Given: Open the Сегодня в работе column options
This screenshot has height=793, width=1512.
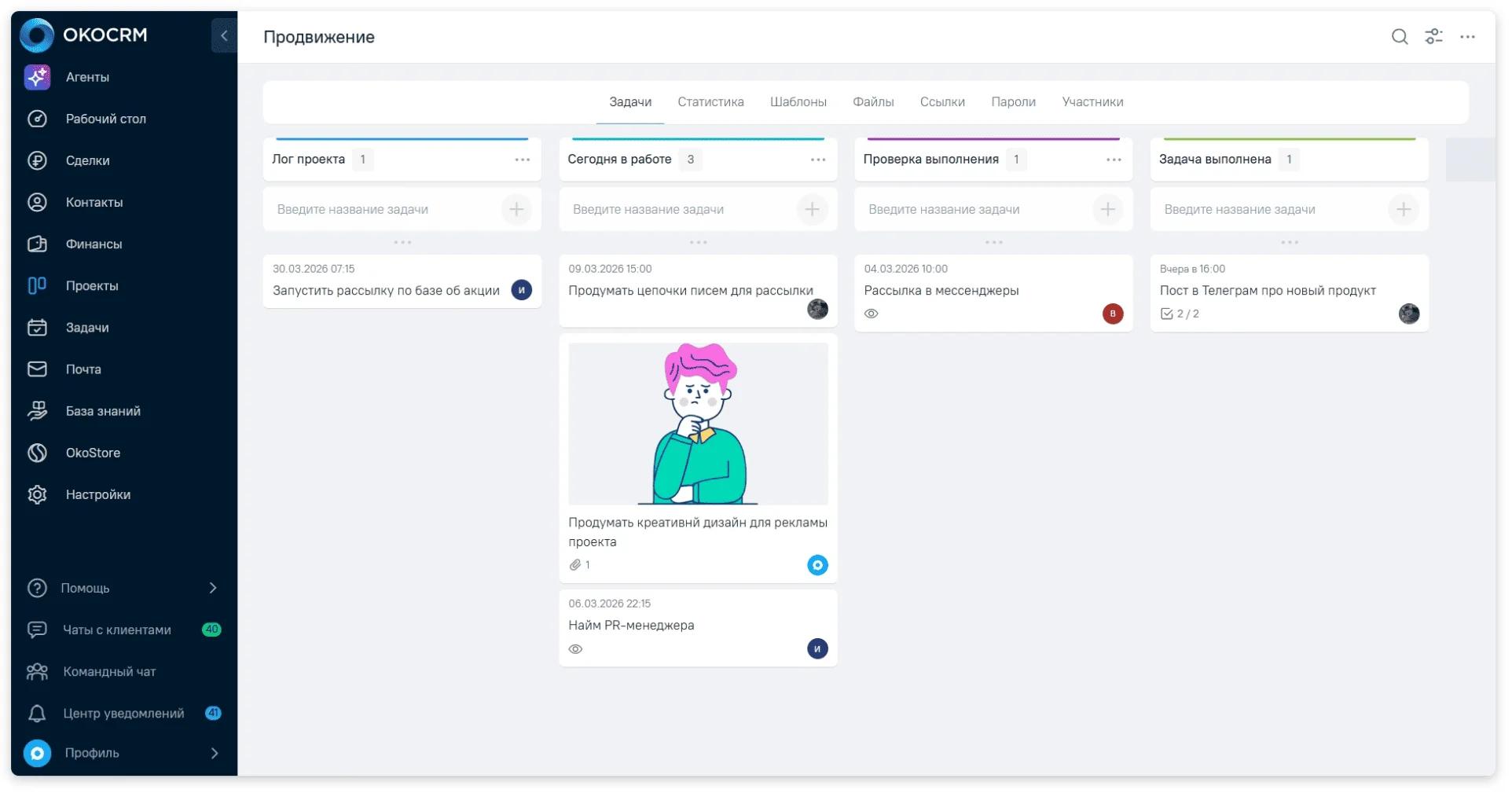Looking at the screenshot, I should click(x=818, y=160).
